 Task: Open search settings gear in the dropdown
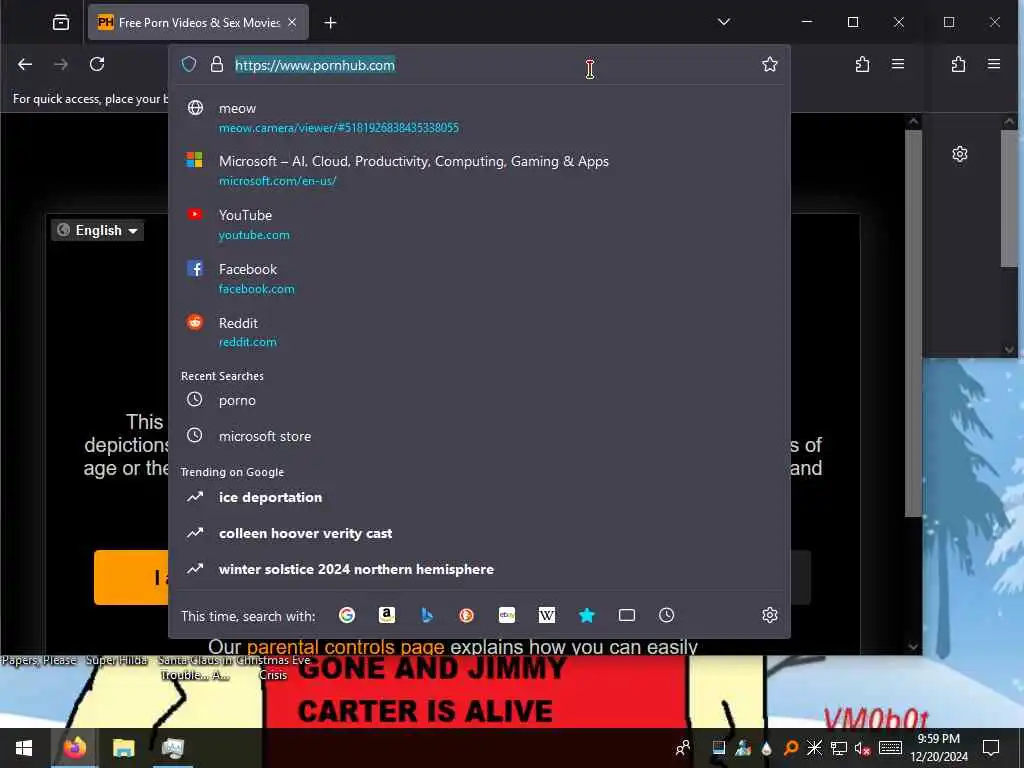(769, 615)
